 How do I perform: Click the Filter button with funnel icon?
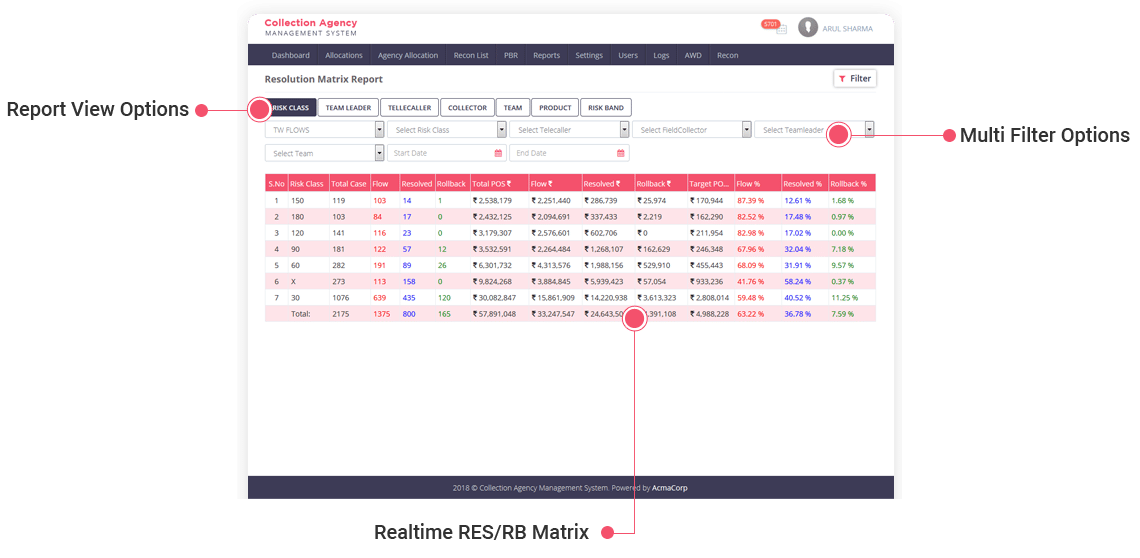pos(854,79)
